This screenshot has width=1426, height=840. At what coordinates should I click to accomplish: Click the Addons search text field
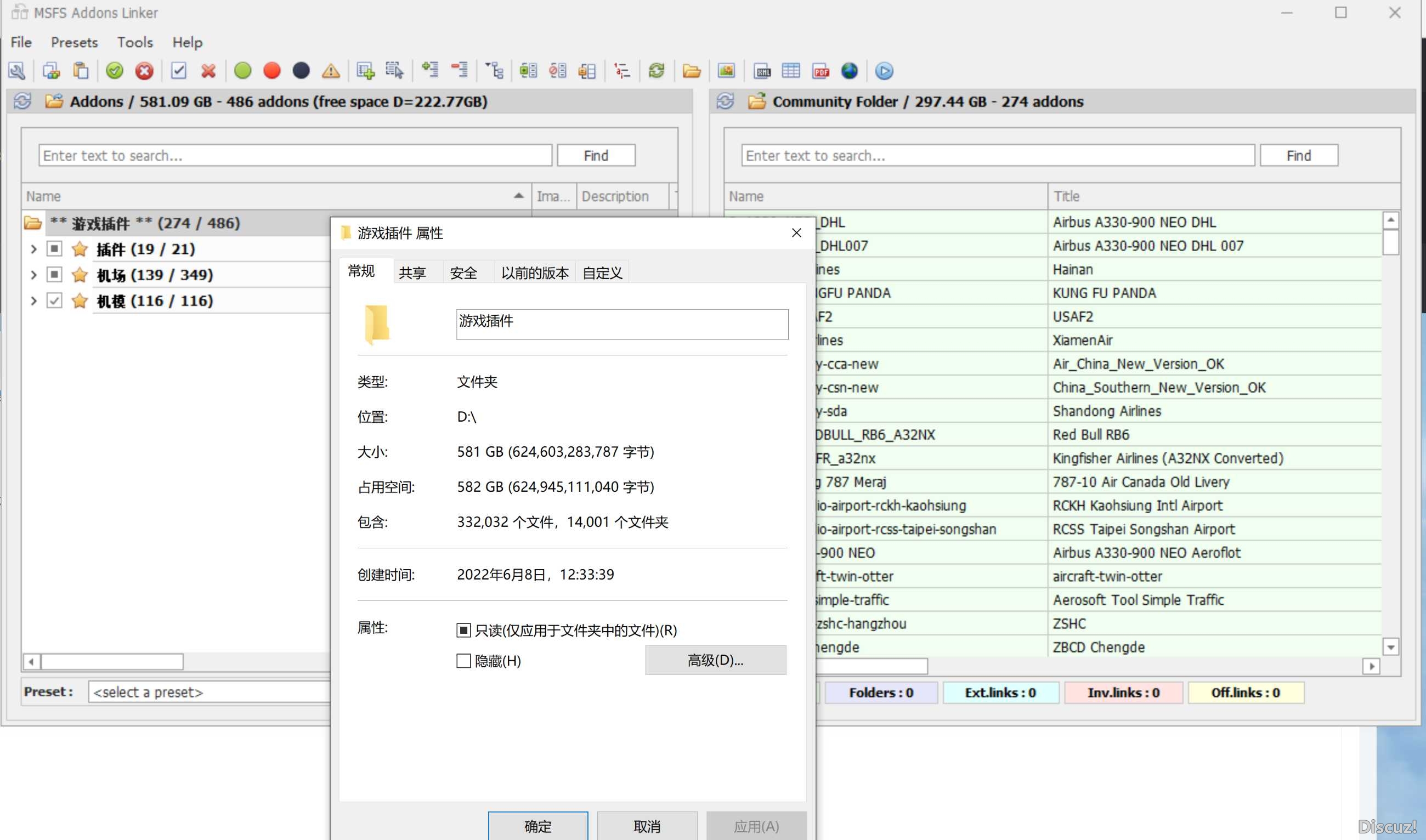point(296,156)
